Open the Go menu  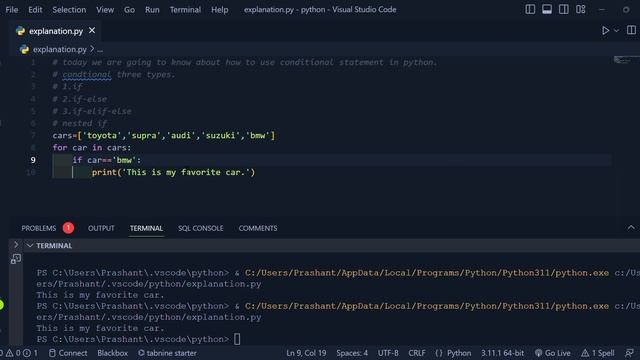point(129,9)
